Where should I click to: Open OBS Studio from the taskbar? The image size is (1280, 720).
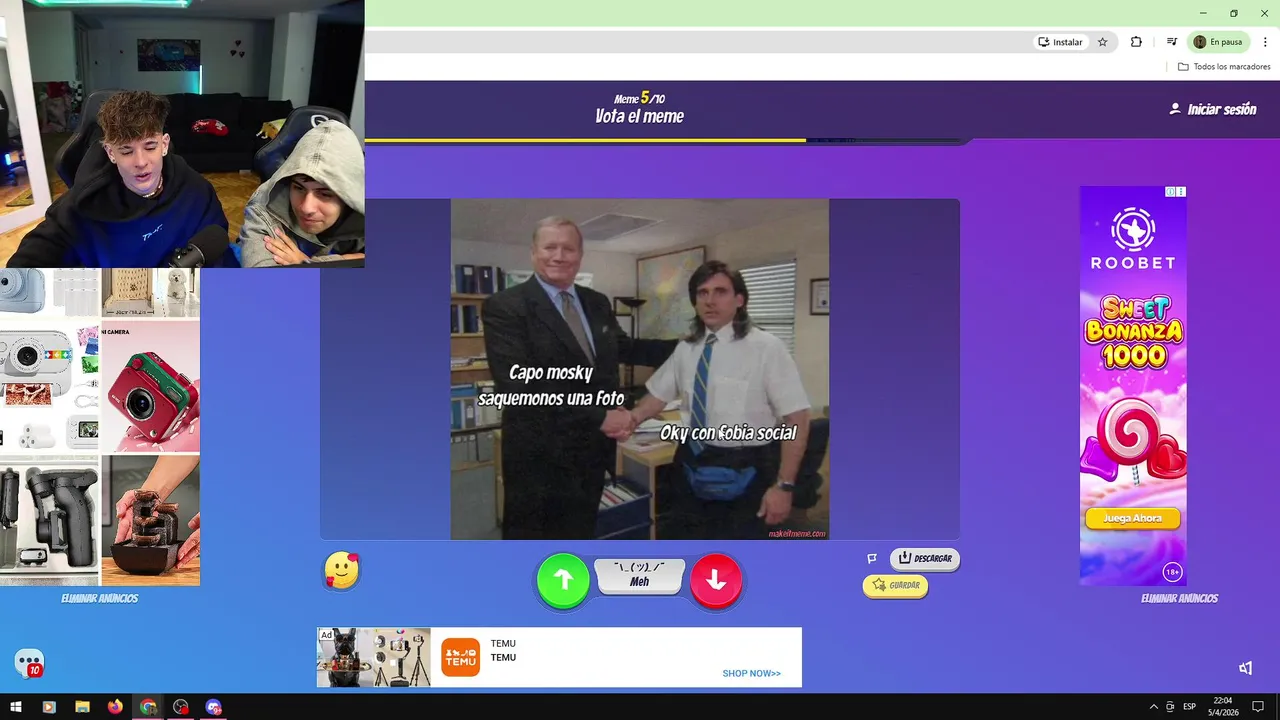point(181,707)
